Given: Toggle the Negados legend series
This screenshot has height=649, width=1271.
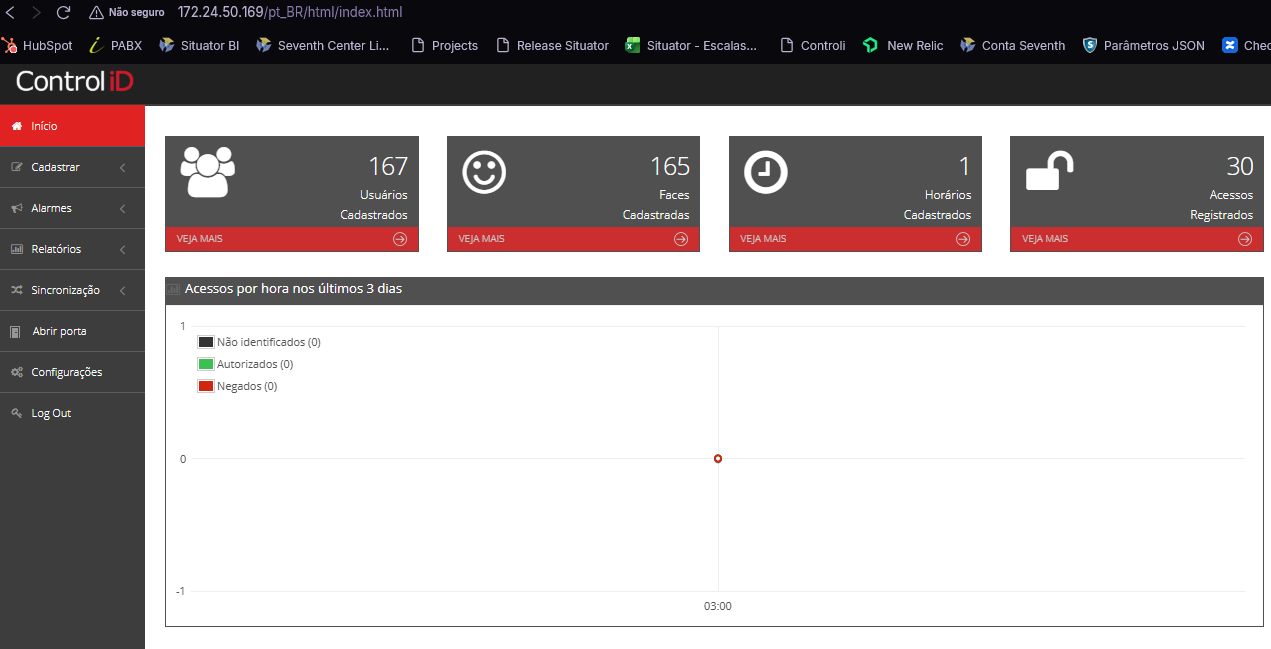Looking at the screenshot, I should 238,386.
